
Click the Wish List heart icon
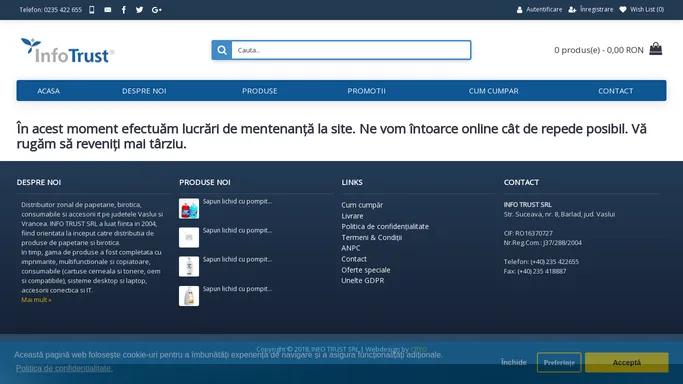coord(623,9)
